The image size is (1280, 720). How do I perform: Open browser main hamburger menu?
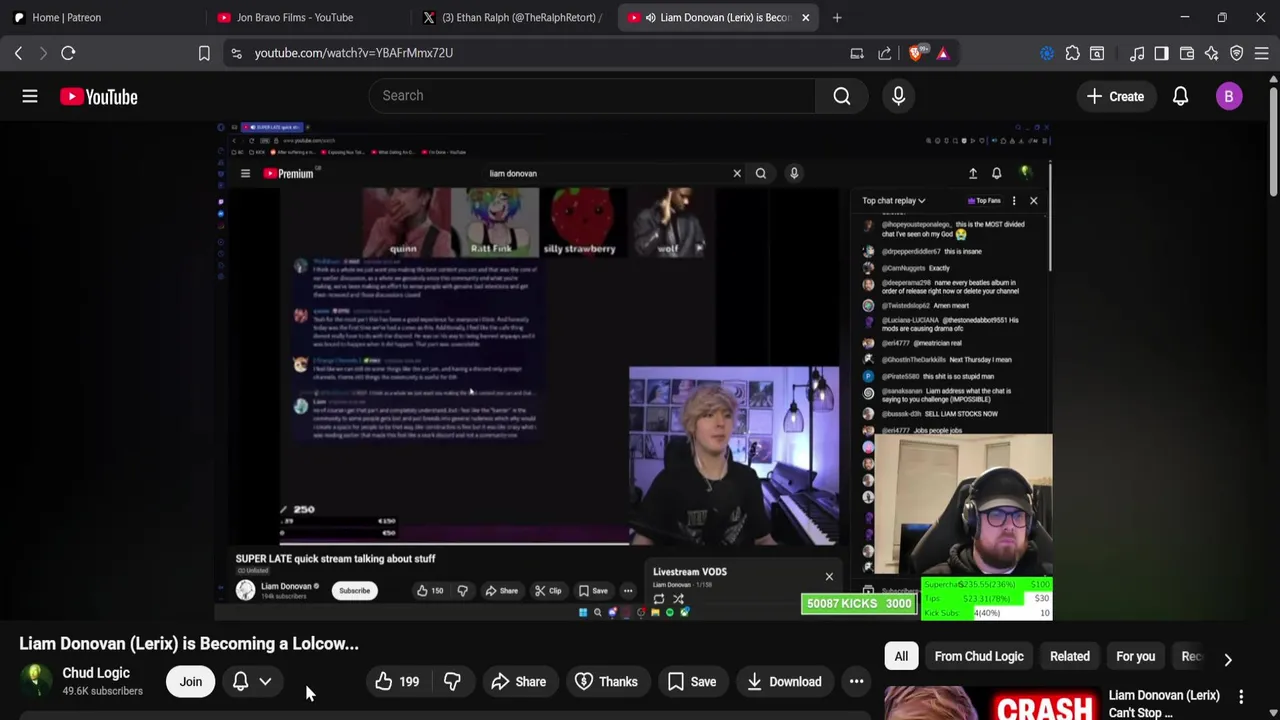pos(1262,53)
